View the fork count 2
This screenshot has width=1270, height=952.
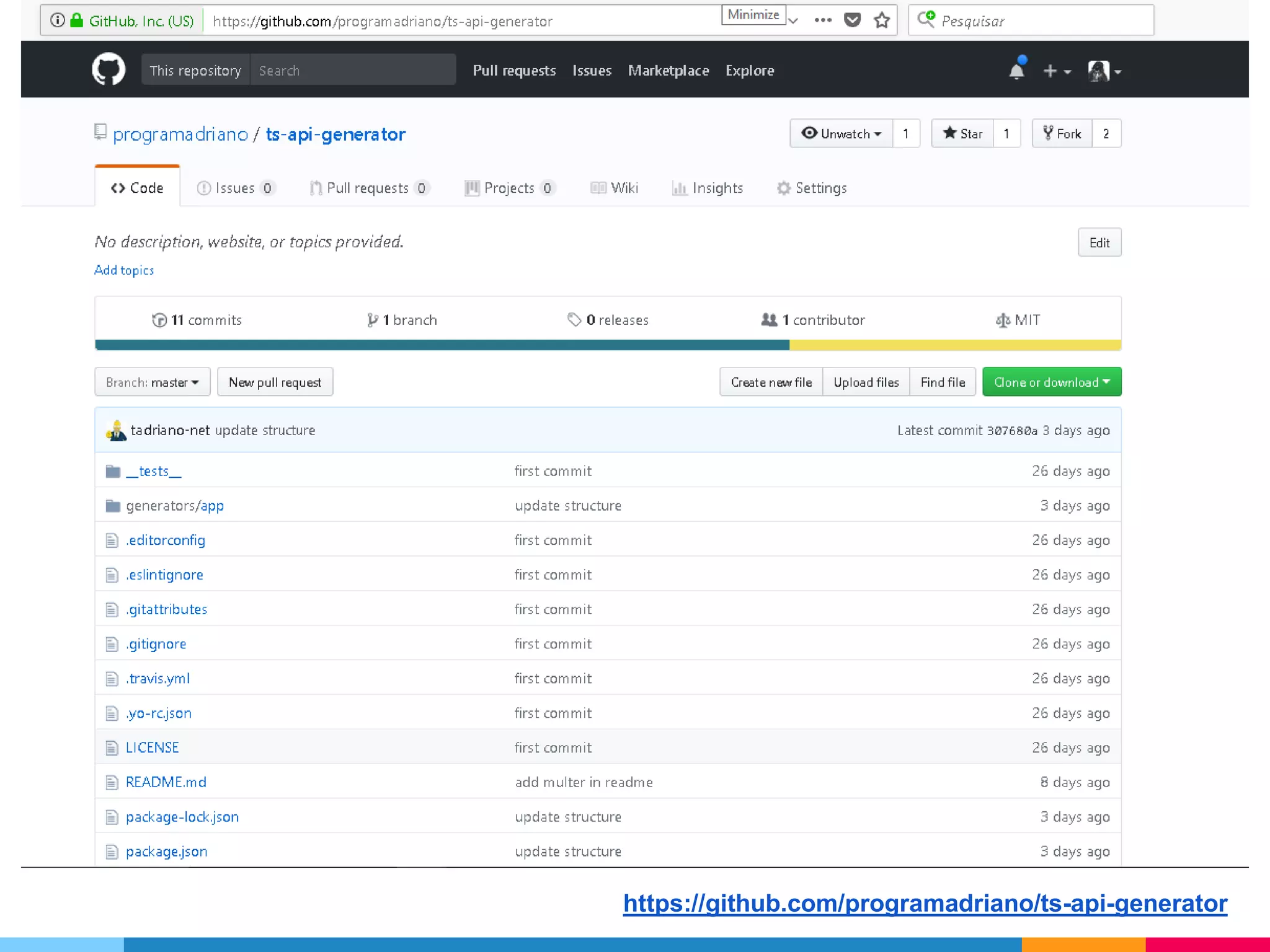[1106, 133]
